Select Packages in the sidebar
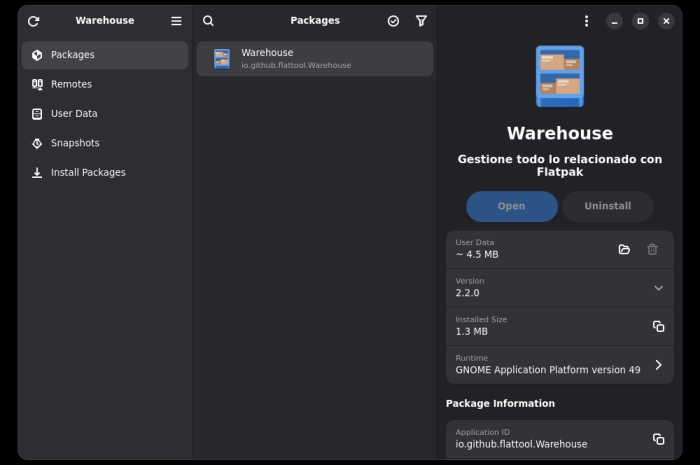The height and width of the screenshot is (465, 700). 105,55
